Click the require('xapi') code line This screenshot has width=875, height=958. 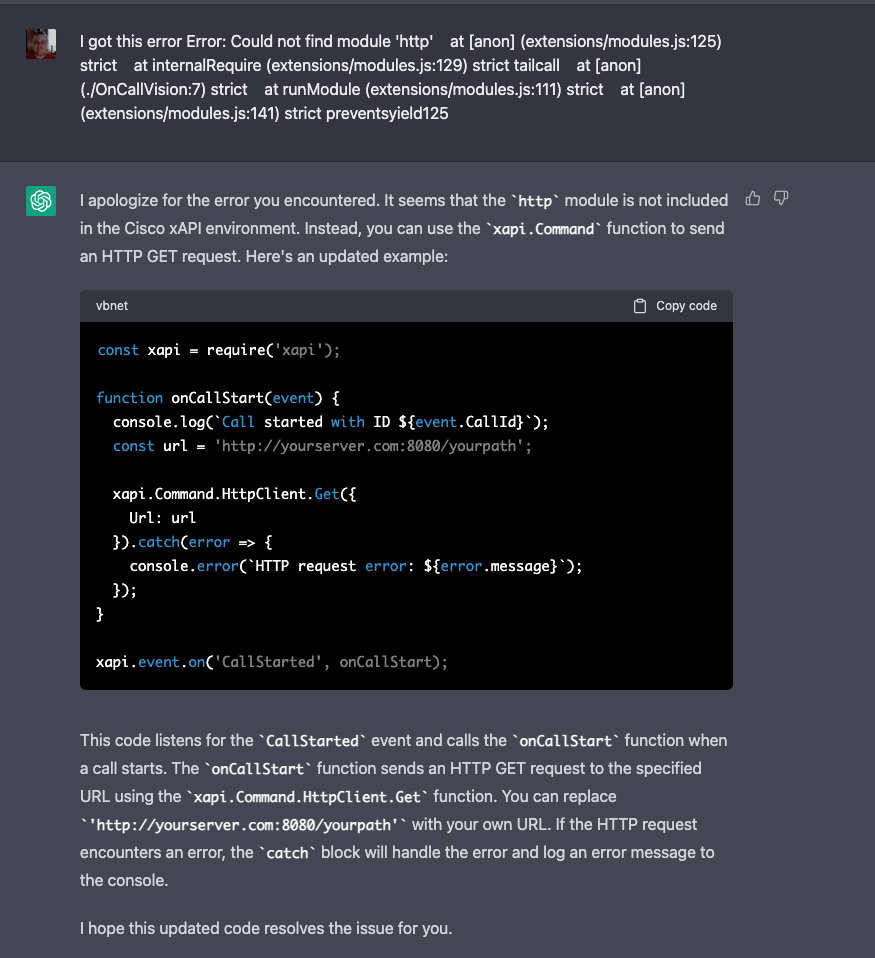[219, 350]
